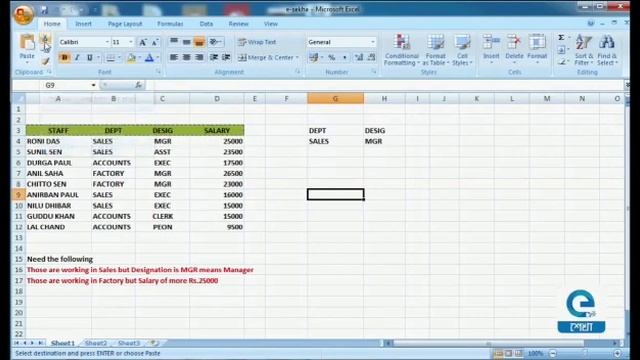The width and height of the screenshot is (640, 360).
Task: Toggle Middle Align for cells
Action: (x=187, y=42)
